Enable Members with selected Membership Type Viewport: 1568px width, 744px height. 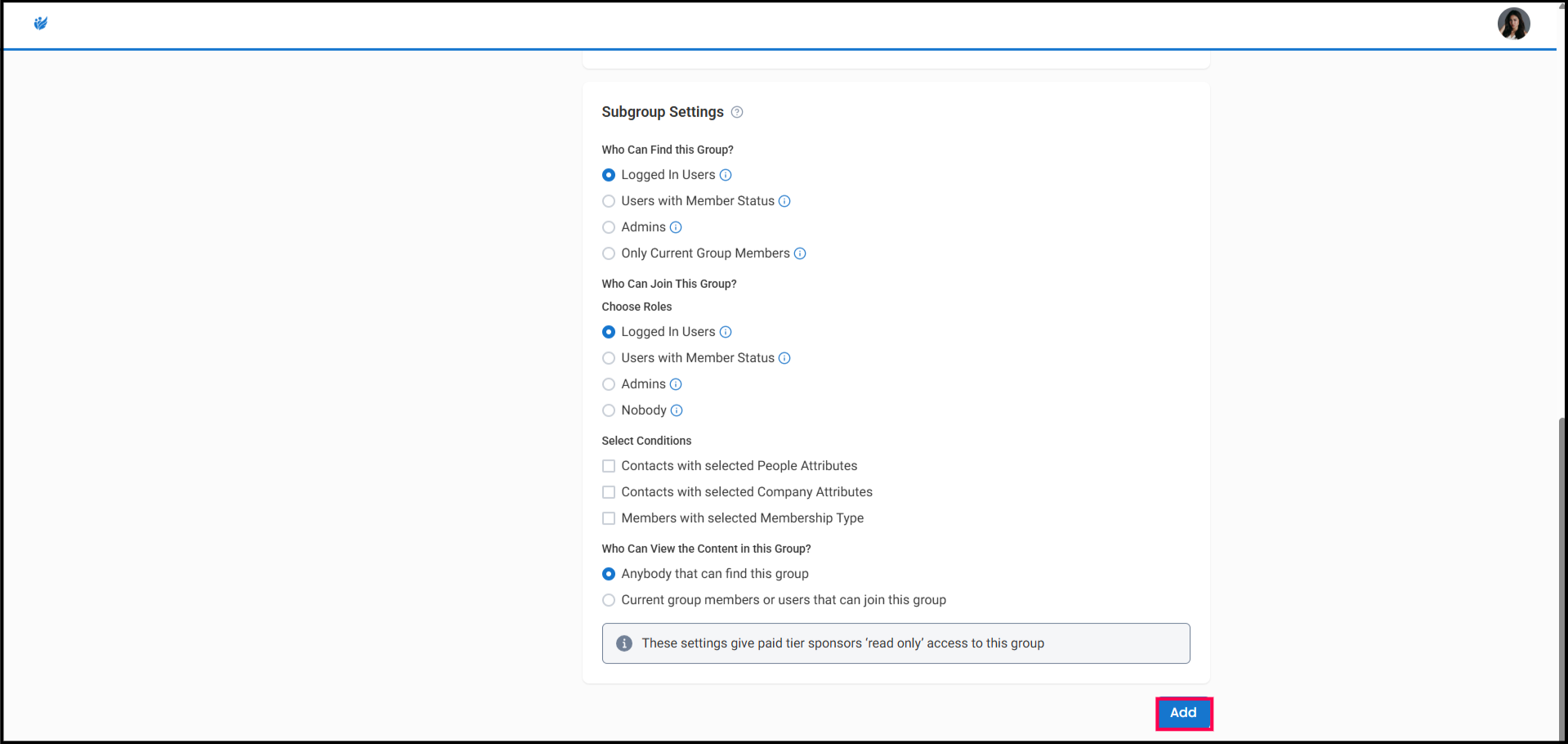coord(609,518)
